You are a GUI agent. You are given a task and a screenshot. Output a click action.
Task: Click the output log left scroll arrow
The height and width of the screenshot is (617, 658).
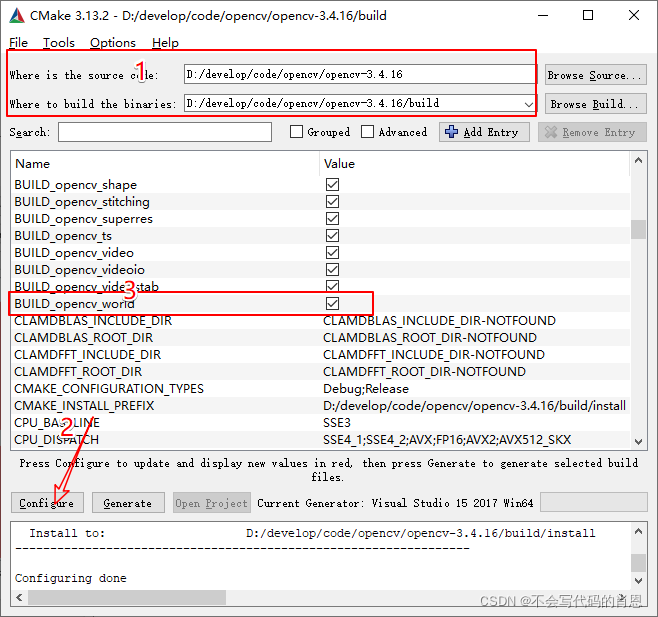[19, 597]
